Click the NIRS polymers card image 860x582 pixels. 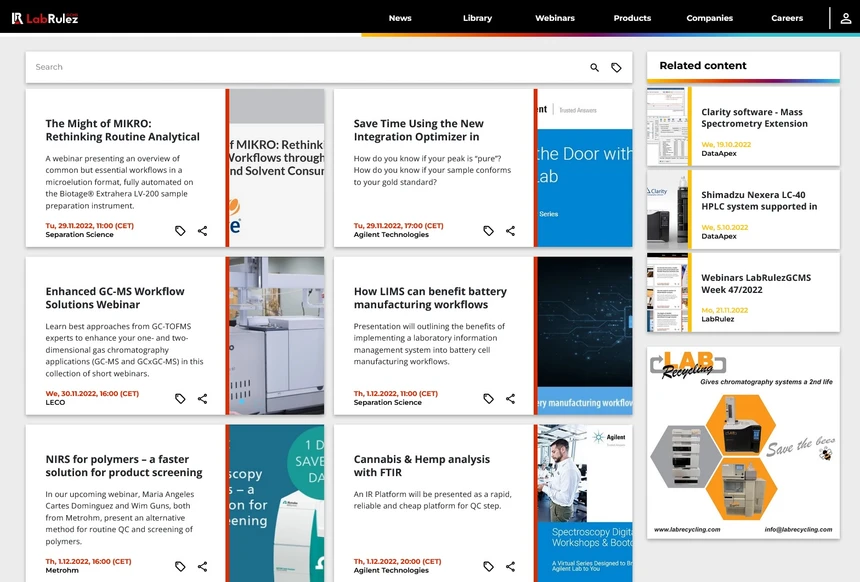(x=276, y=503)
